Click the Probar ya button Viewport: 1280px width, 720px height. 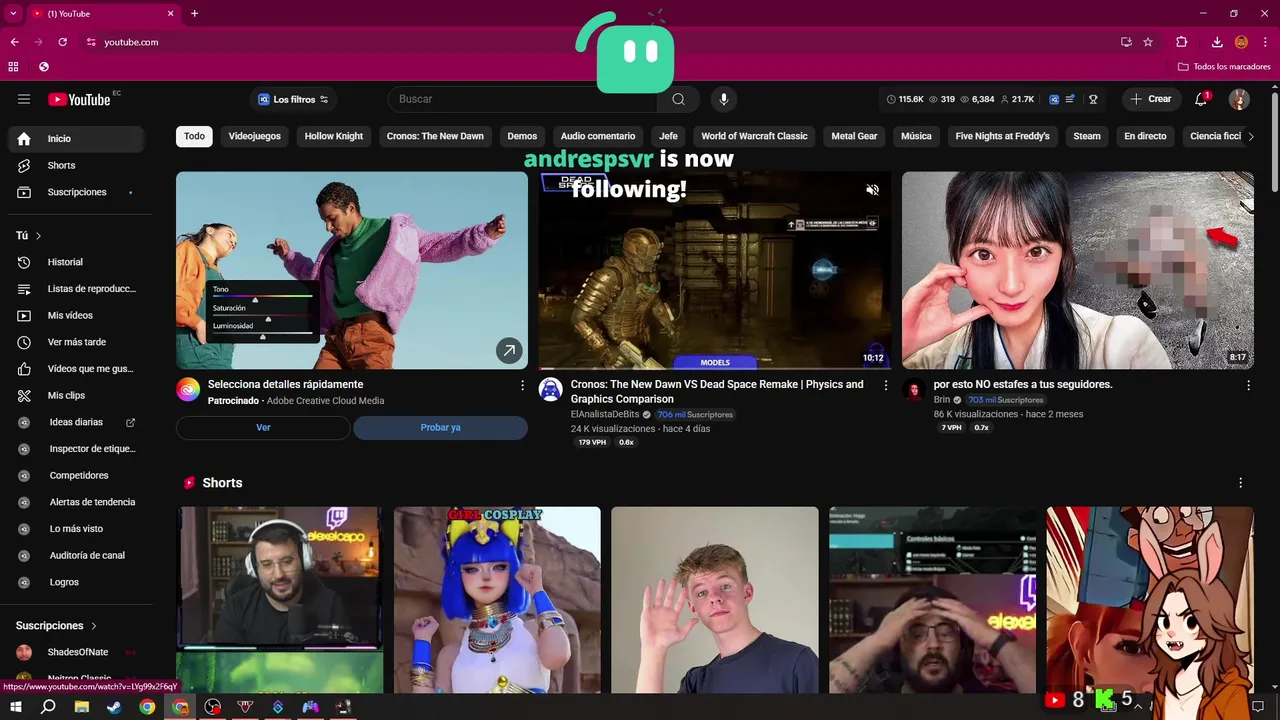click(x=440, y=428)
